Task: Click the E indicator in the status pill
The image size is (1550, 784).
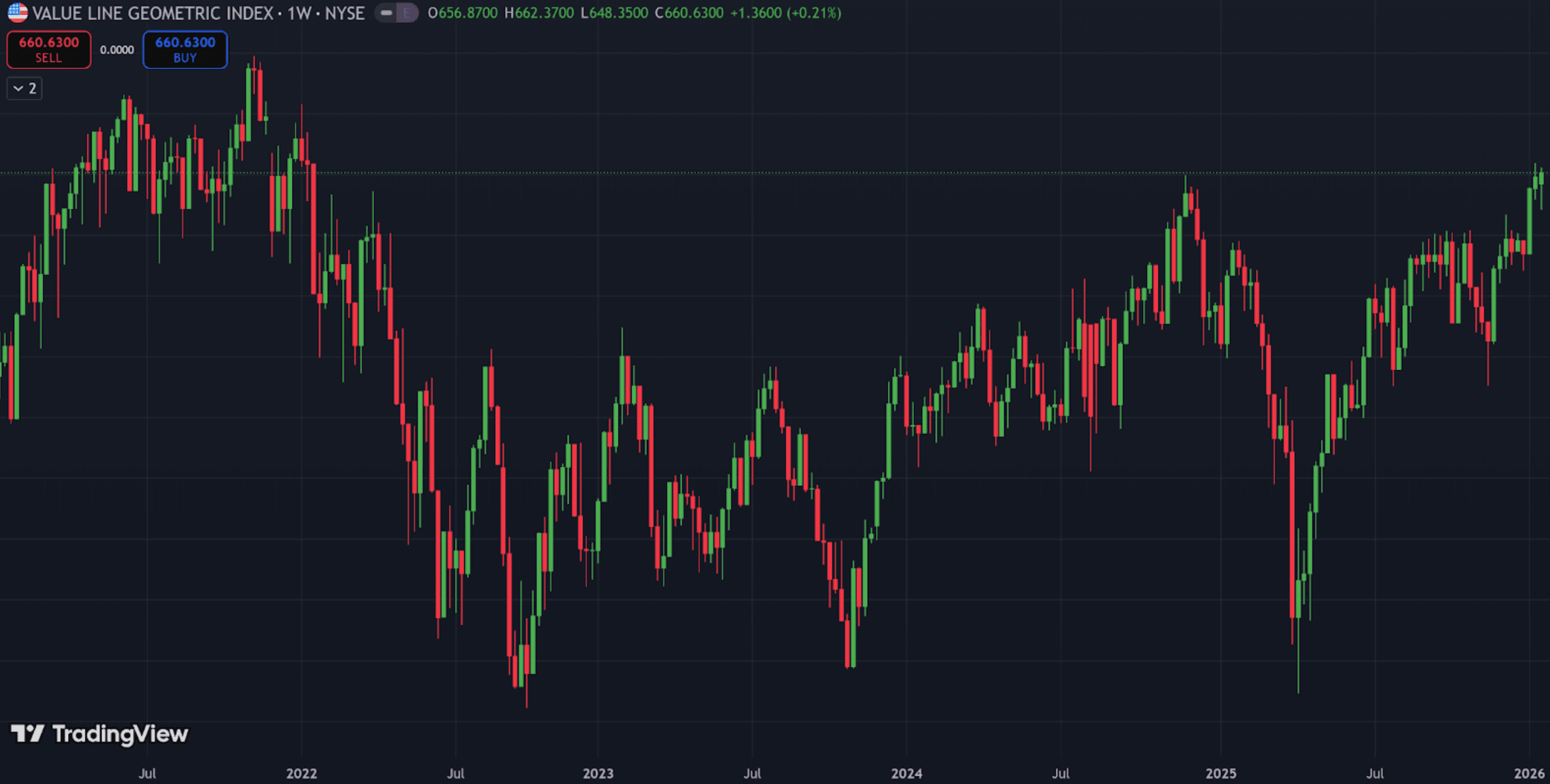Action: tap(407, 13)
